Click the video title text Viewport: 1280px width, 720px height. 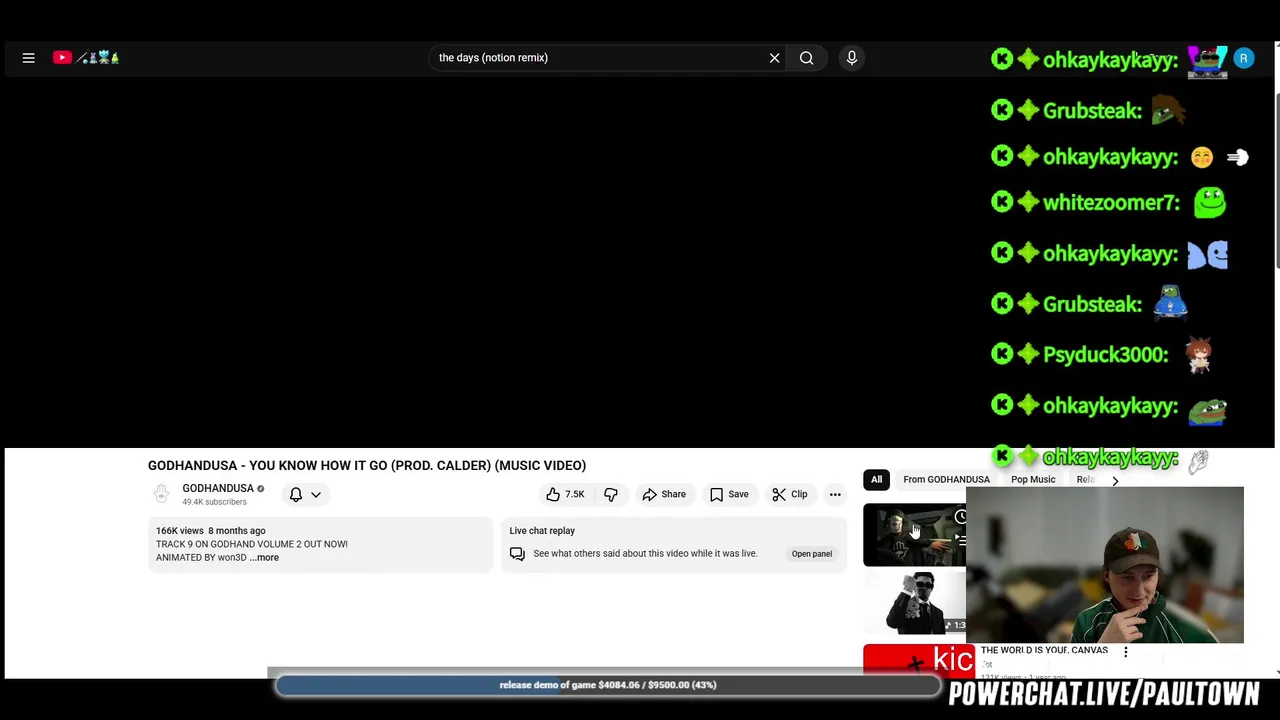coord(367,466)
